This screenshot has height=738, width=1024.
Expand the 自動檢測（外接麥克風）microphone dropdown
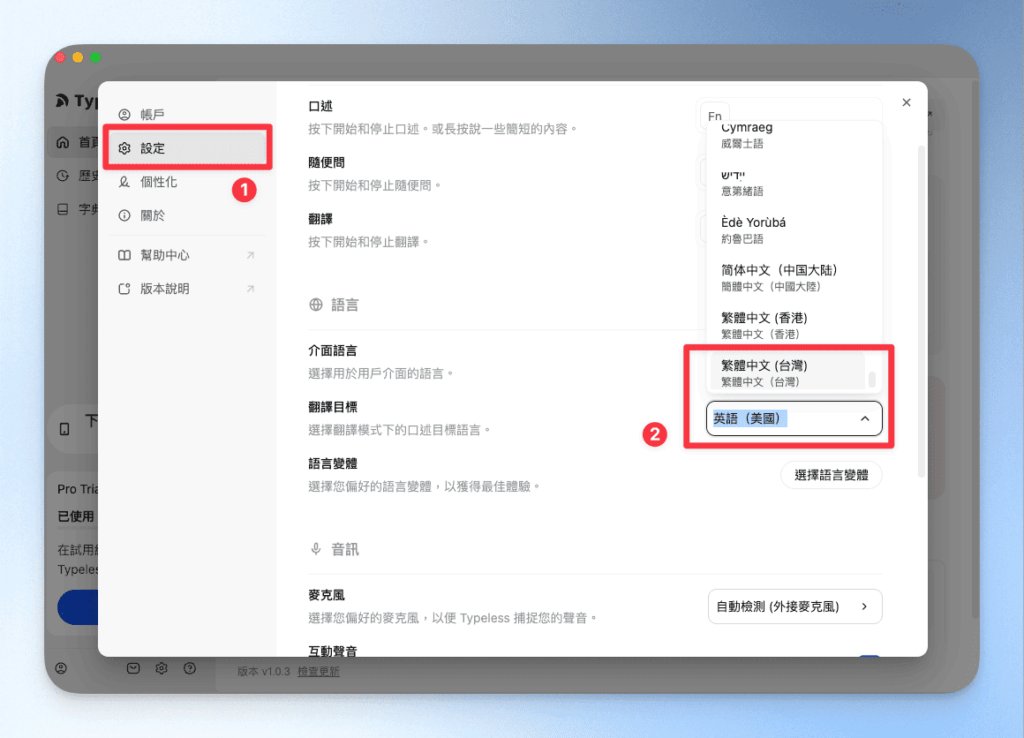pyautogui.click(x=794, y=606)
